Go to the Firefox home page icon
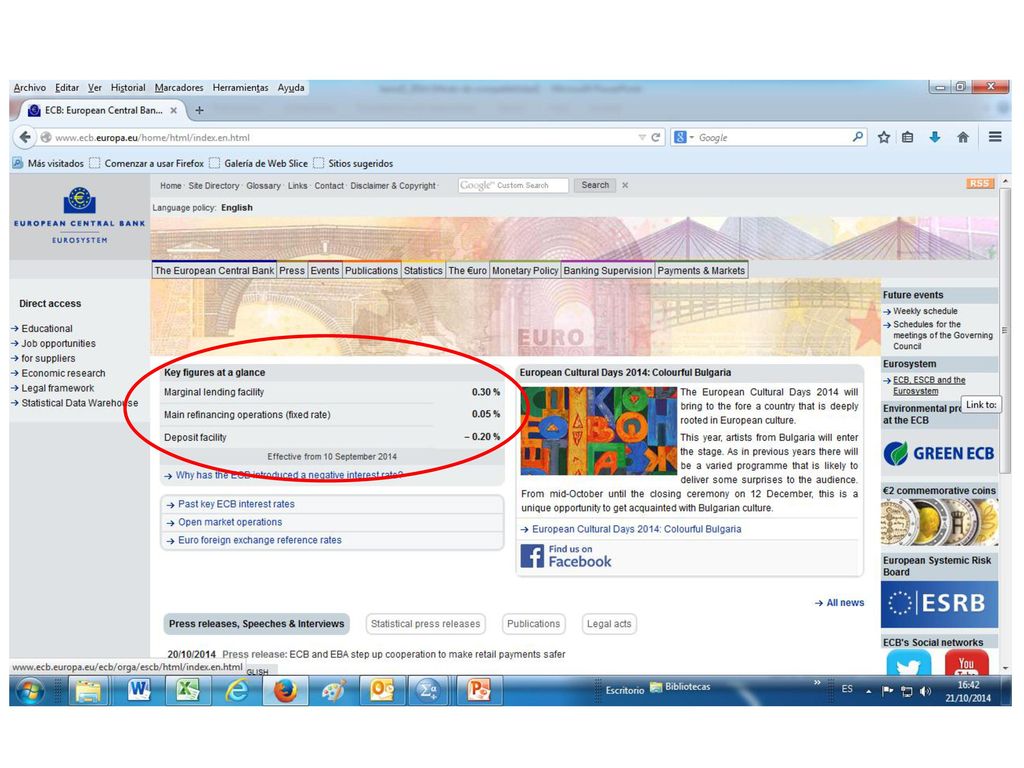 click(x=963, y=137)
